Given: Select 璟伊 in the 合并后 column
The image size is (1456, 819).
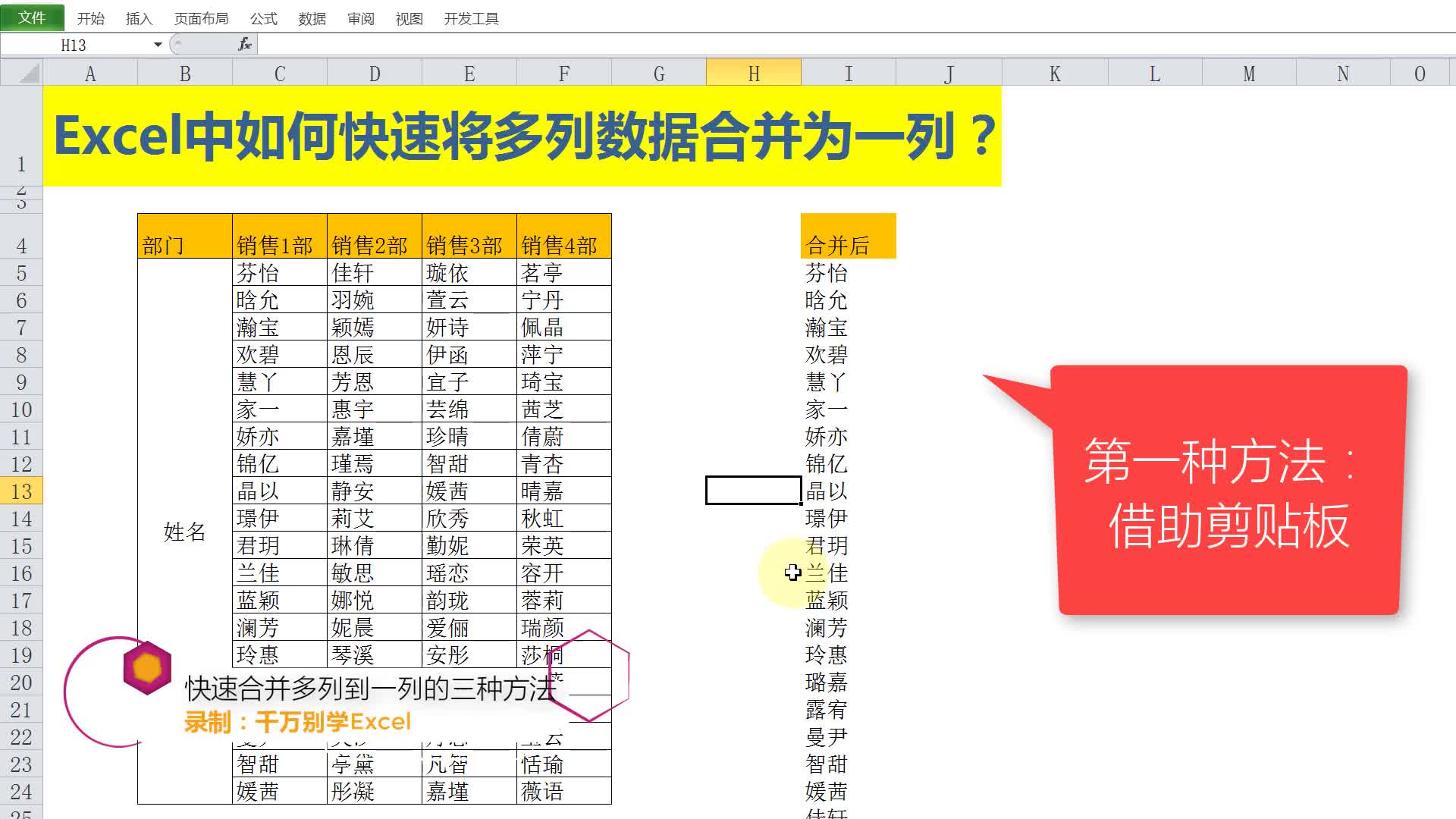Looking at the screenshot, I should [x=849, y=519].
